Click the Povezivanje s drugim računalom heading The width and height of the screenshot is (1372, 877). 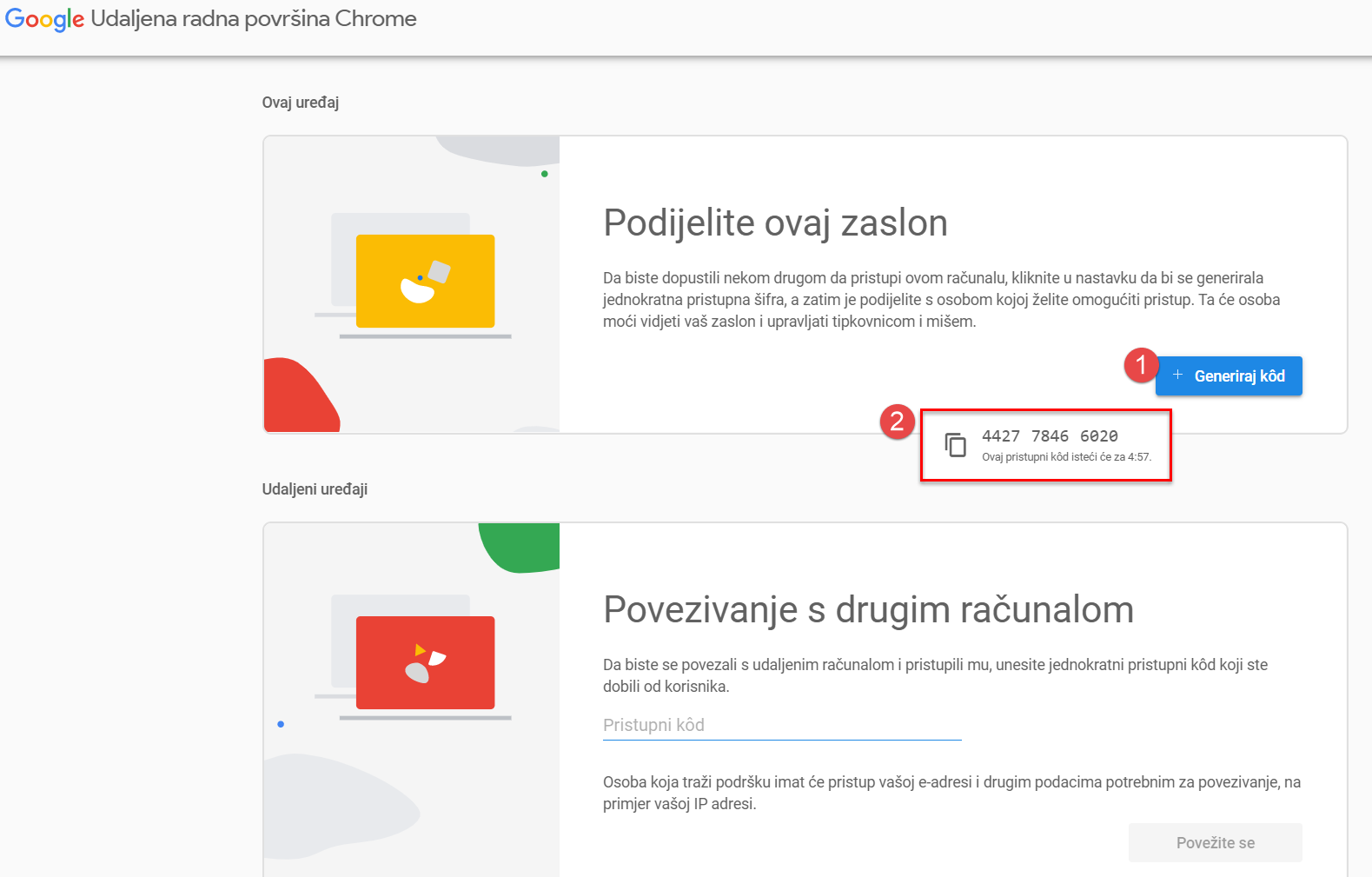868,610
